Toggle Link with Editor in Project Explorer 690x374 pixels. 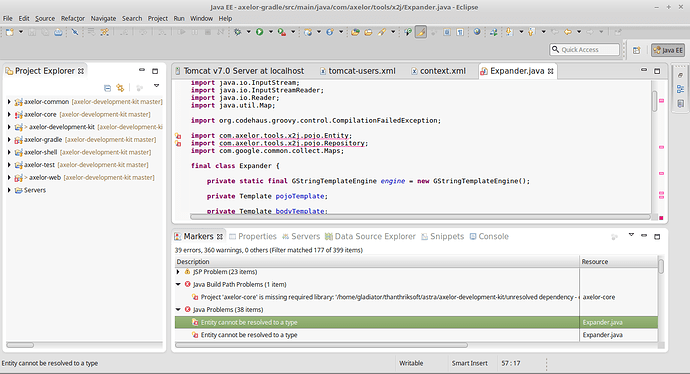[x=120, y=88]
